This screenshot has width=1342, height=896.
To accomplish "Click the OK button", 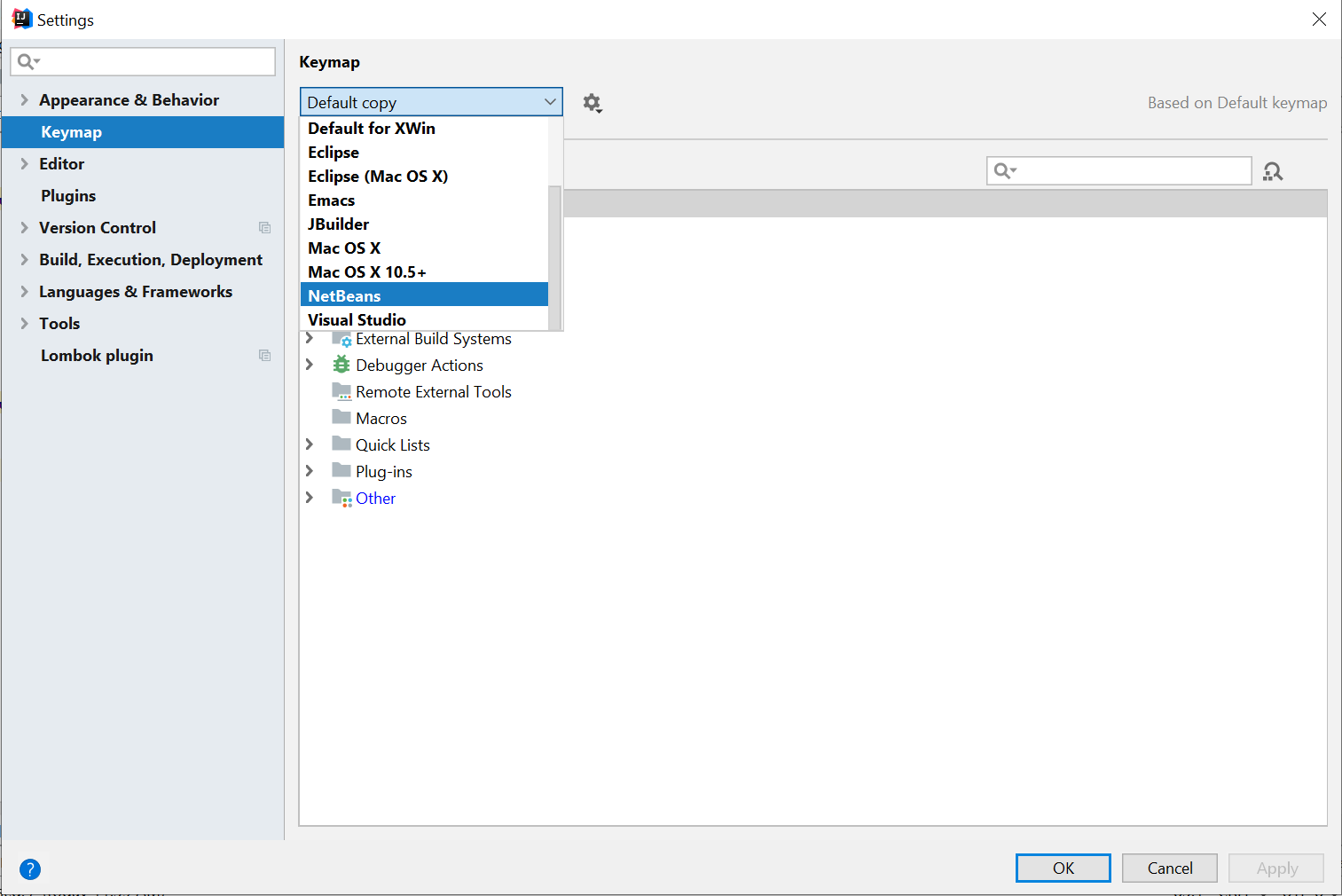I will pos(1063,868).
